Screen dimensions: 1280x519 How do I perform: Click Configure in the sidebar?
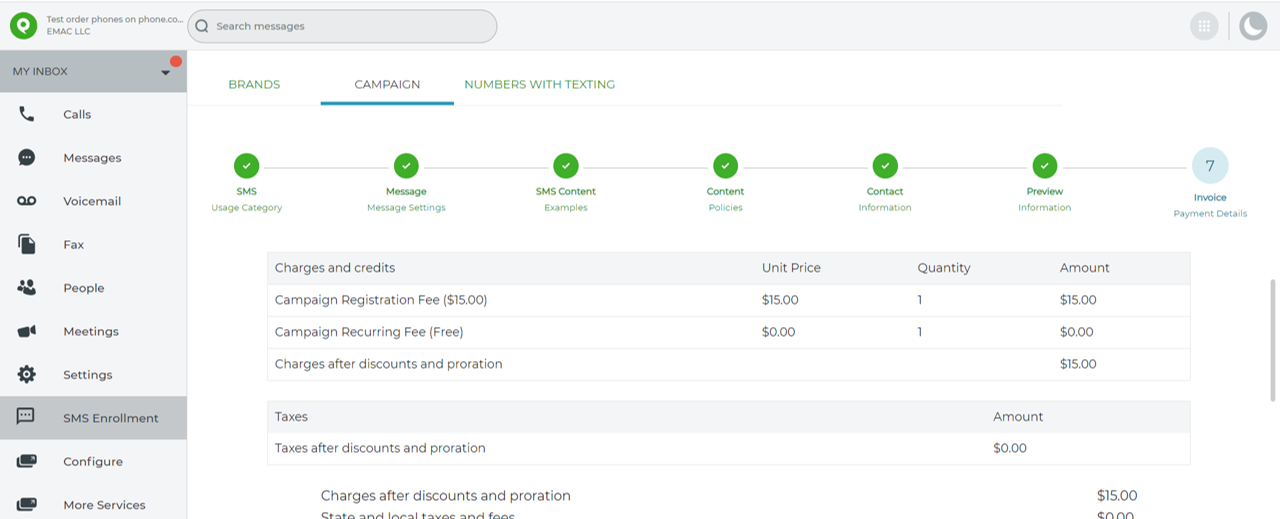93,462
